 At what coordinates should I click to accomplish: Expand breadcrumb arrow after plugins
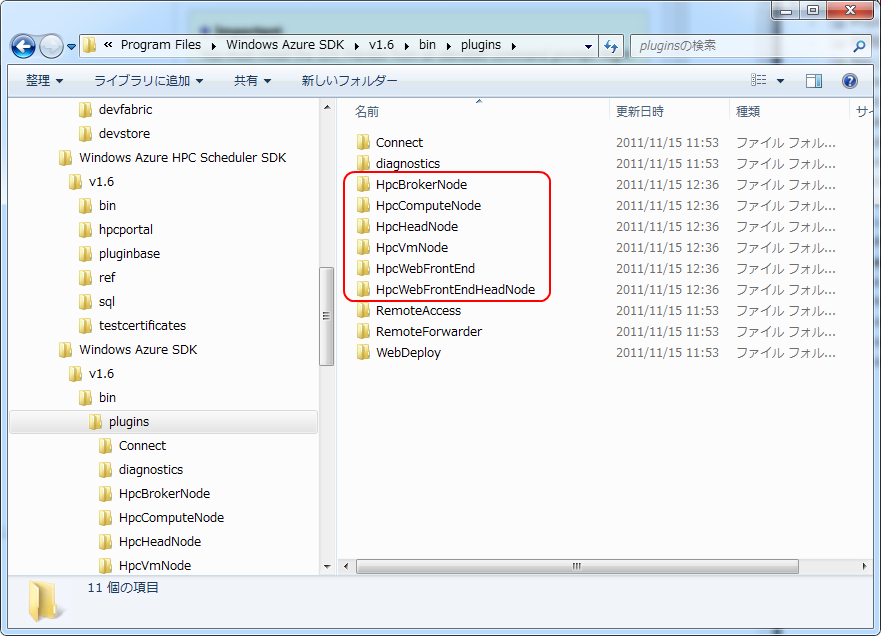click(514, 46)
